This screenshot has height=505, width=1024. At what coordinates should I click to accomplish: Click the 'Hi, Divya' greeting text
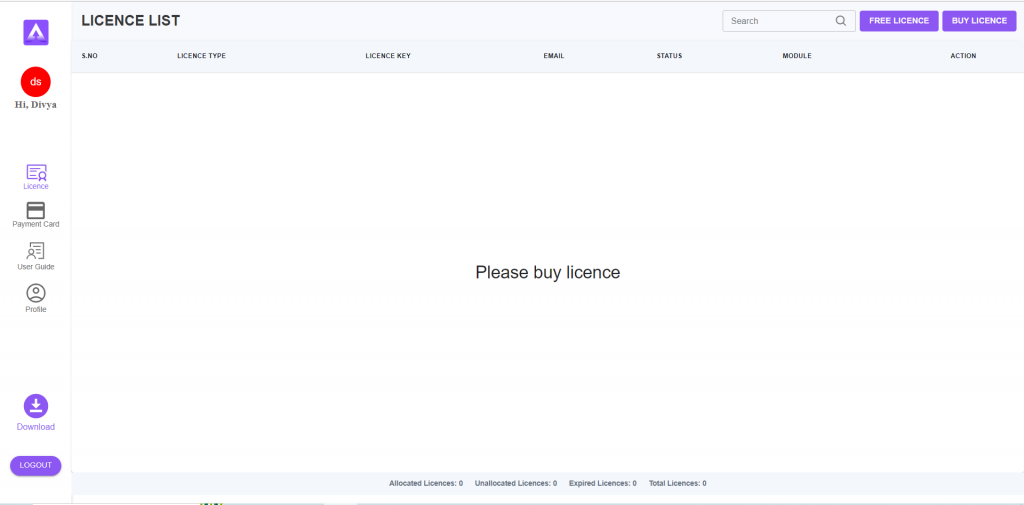pos(36,105)
